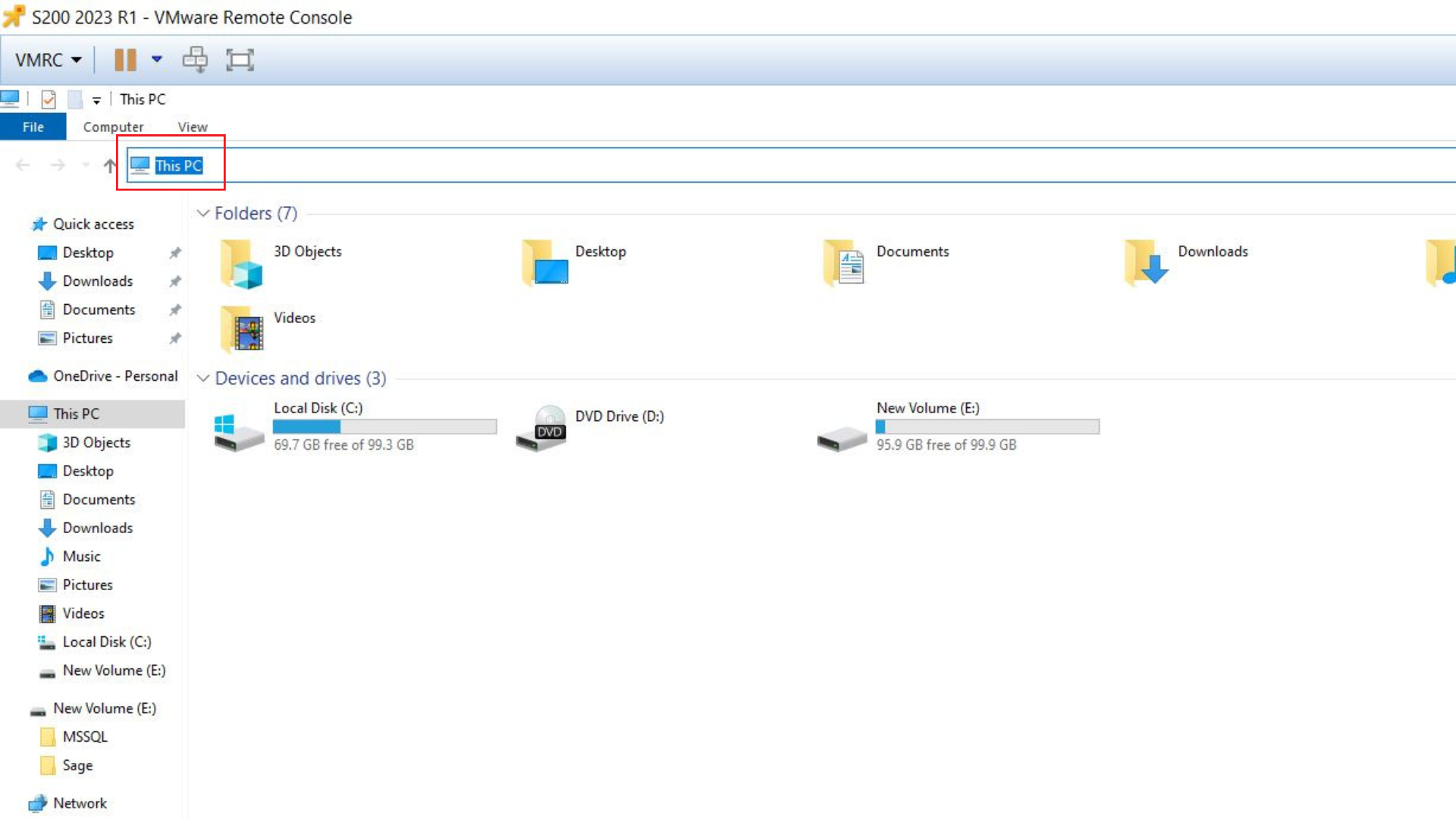The height and width of the screenshot is (819, 1456).
Task: Open pinned Pictures under Quick access
Action: 87,338
